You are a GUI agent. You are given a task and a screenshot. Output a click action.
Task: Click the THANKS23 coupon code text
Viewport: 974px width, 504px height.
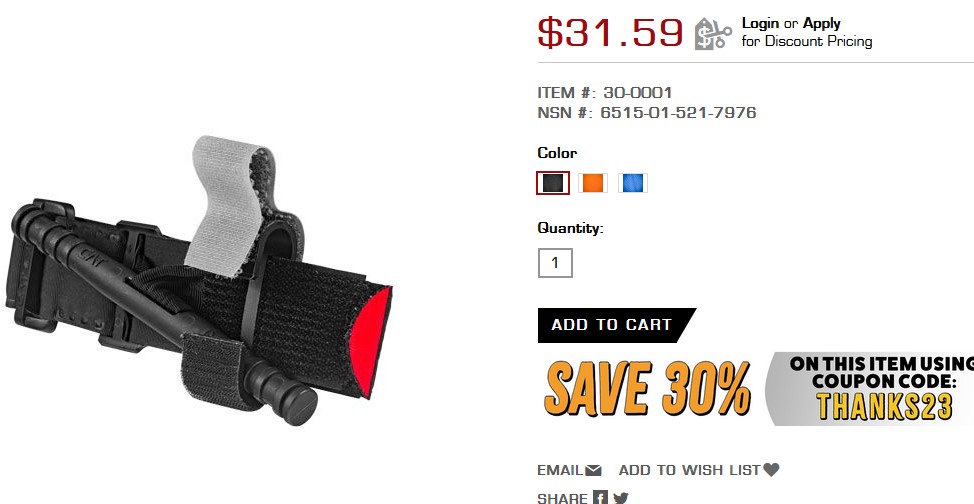pyautogui.click(x=885, y=406)
